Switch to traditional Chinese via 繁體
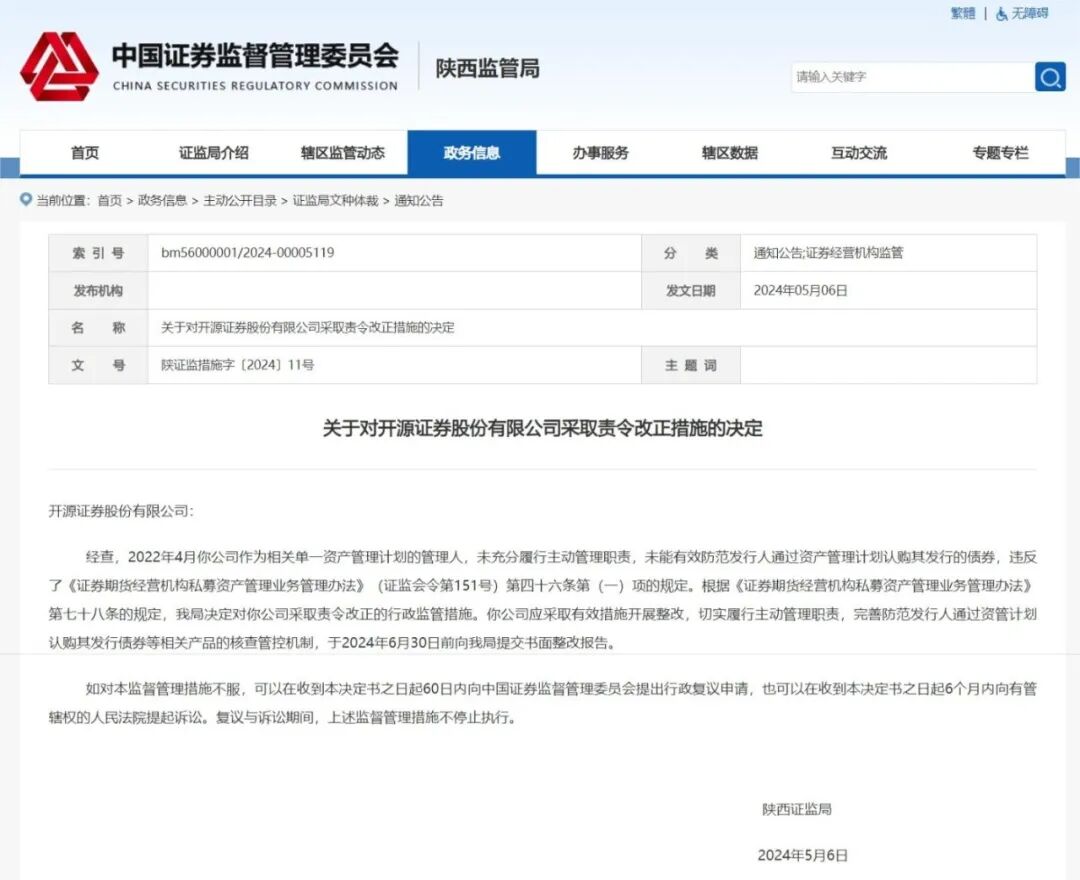 (962, 13)
